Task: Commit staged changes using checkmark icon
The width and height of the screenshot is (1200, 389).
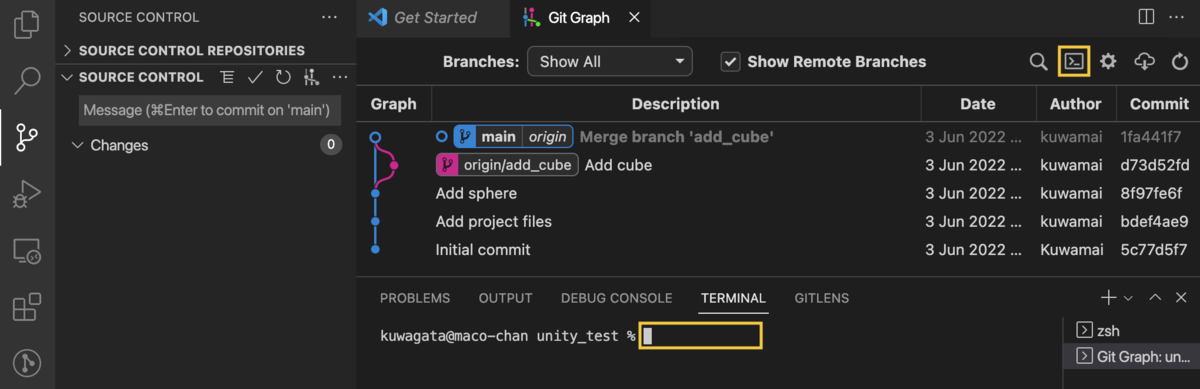Action: pyautogui.click(x=255, y=77)
